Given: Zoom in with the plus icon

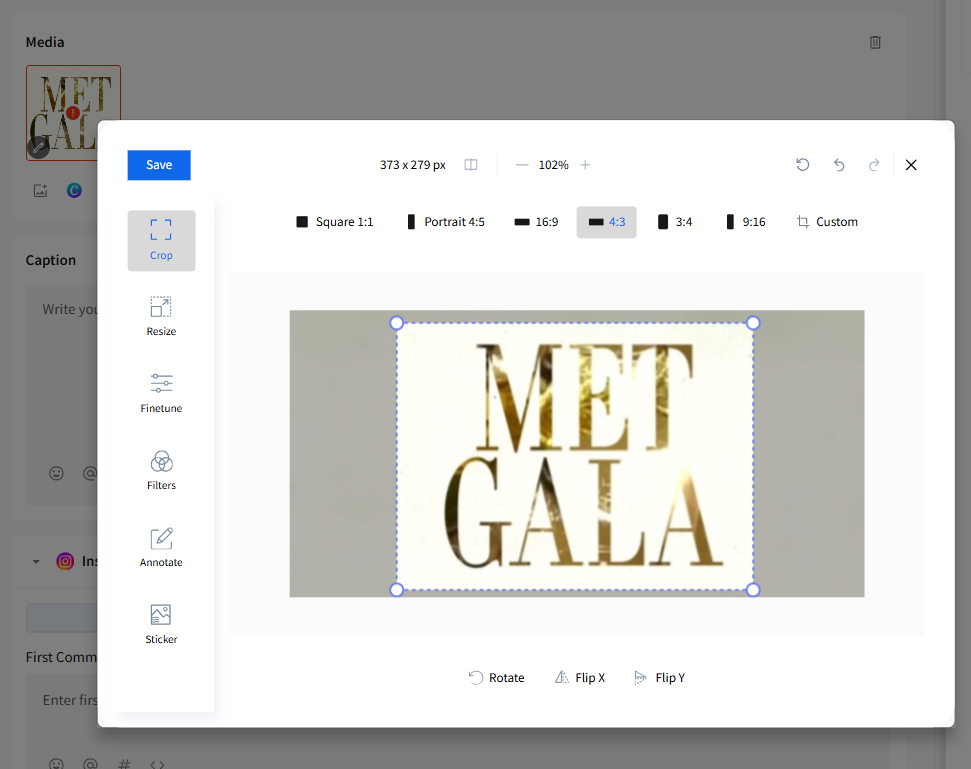Looking at the screenshot, I should 585,165.
